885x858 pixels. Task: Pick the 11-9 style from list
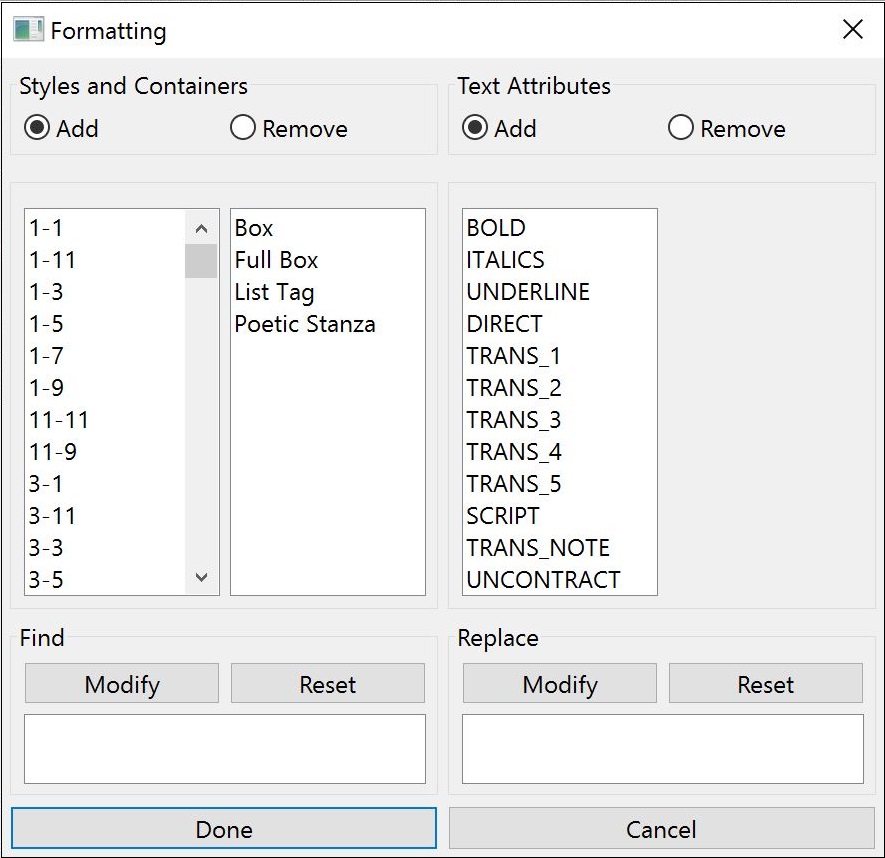point(53,452)
